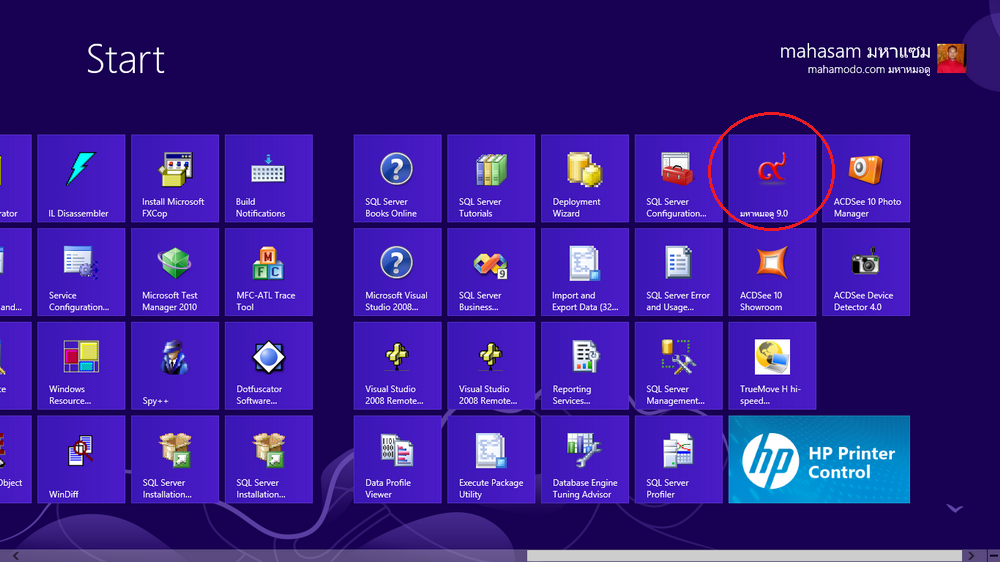Click the down chevron at bottom right
The width and height of the screenshot is (1000, 562).
tap(955, 509)
